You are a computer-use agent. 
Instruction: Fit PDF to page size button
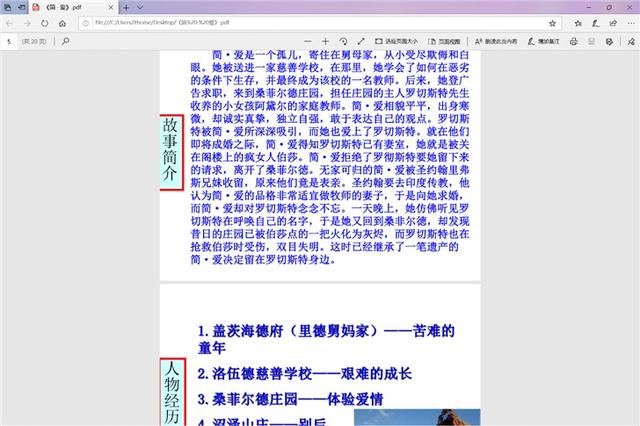pyautogui.click(x=396, y=41)
